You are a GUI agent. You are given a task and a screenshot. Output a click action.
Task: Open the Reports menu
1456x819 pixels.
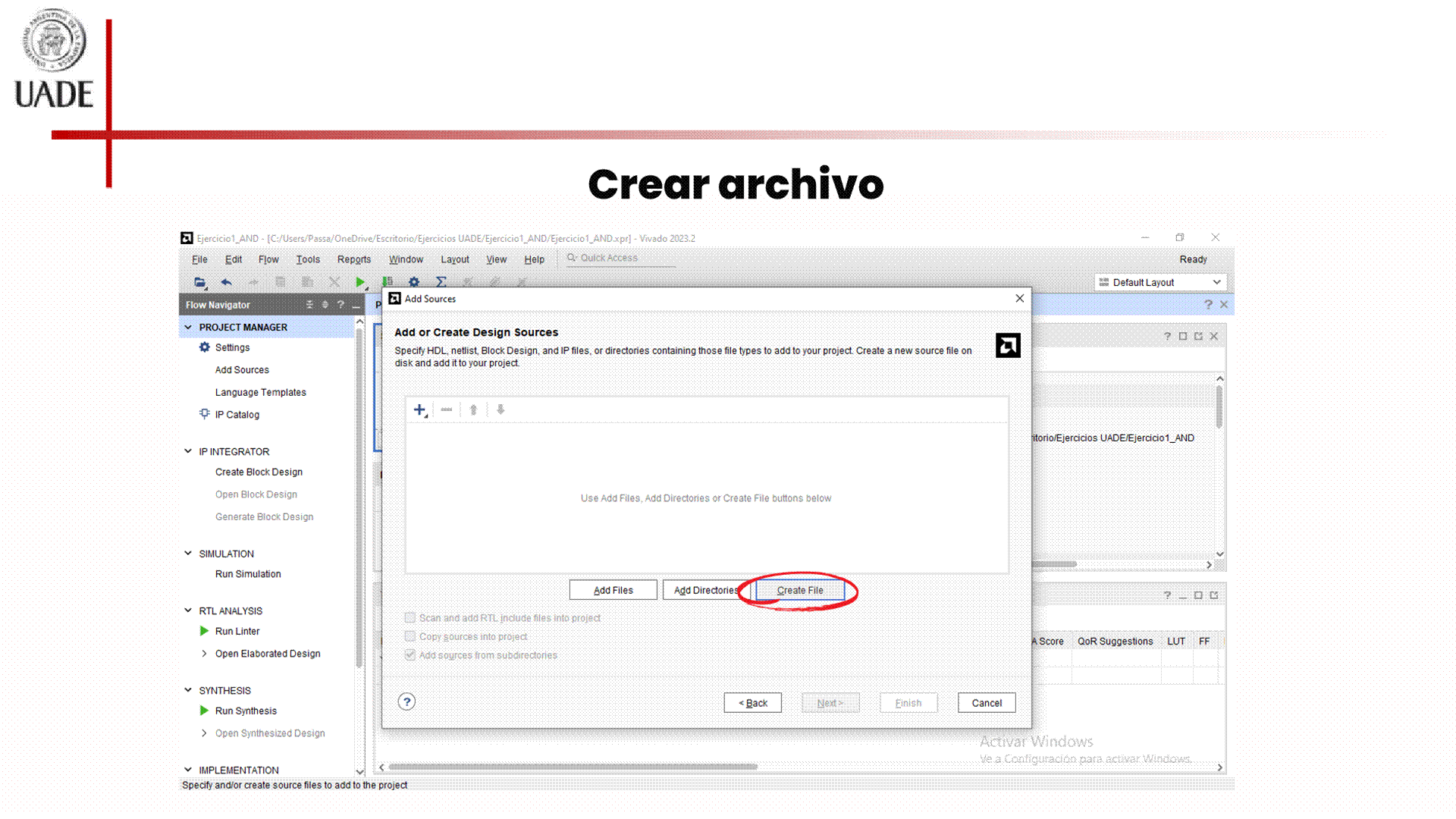[x=354, y=259]
